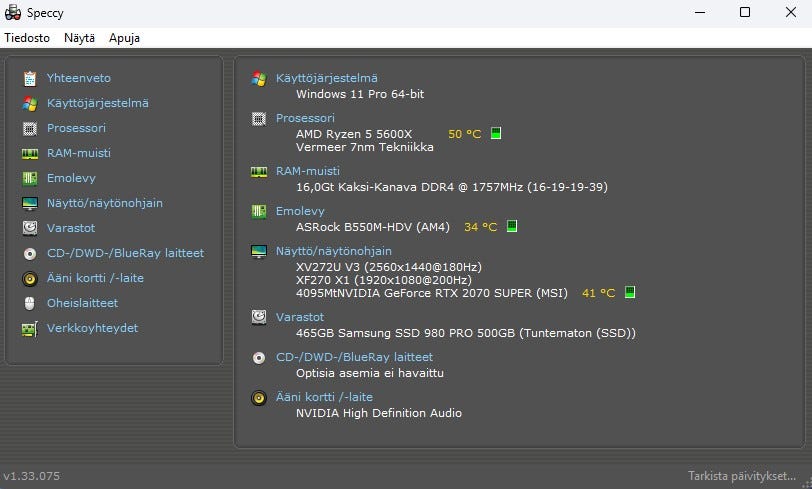Select Ääni kortti /-laite in the sidebar
This screenshot has width=812, height=489.
coord(95,278)
